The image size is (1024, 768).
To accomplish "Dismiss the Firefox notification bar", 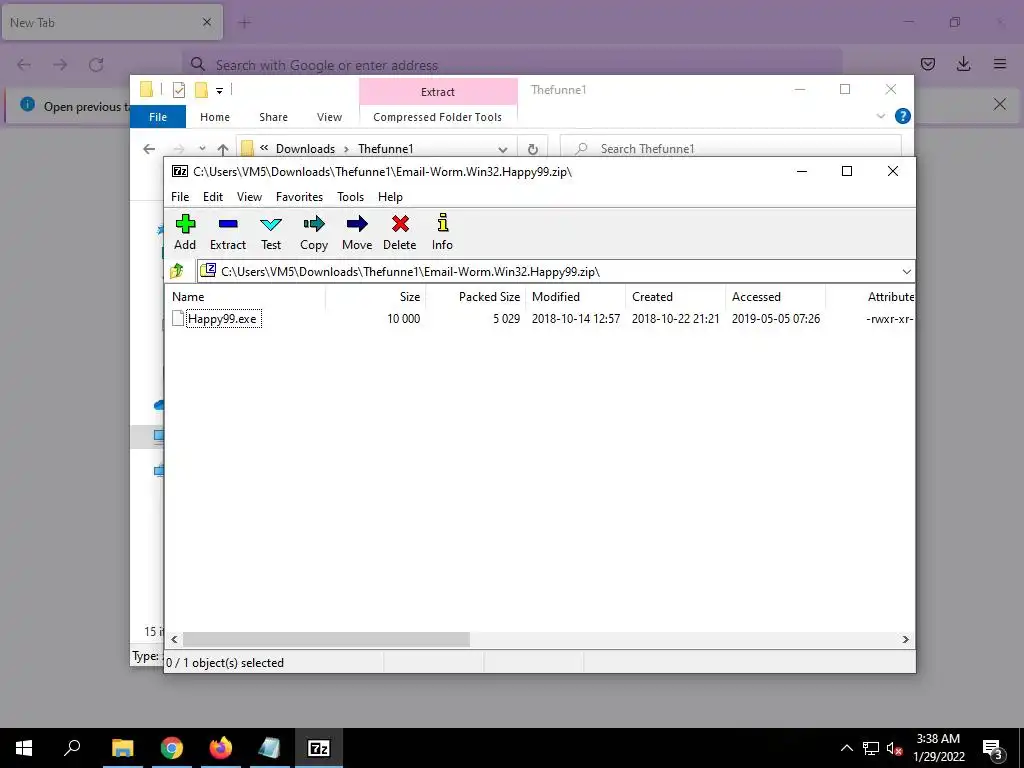I will [999, 104].
